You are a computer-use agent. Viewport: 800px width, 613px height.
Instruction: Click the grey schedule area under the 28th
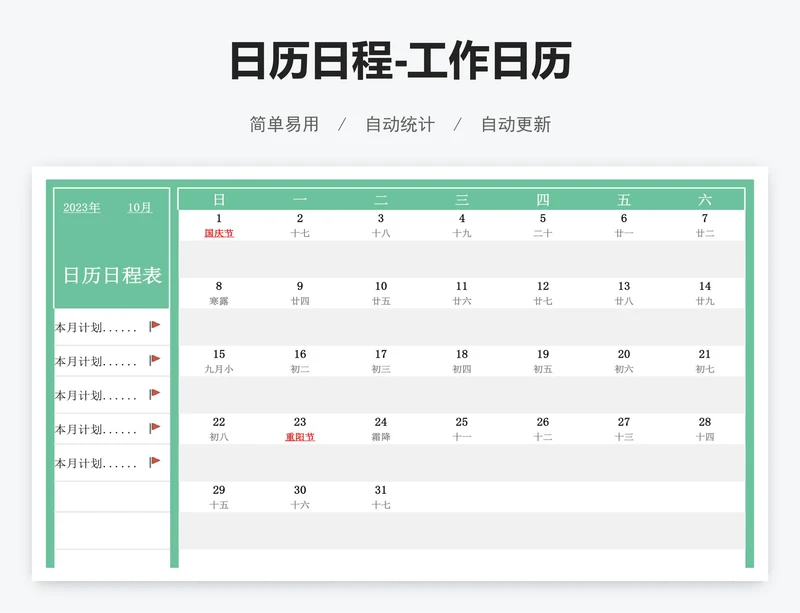pyautogui.click(x=705, y=462)
